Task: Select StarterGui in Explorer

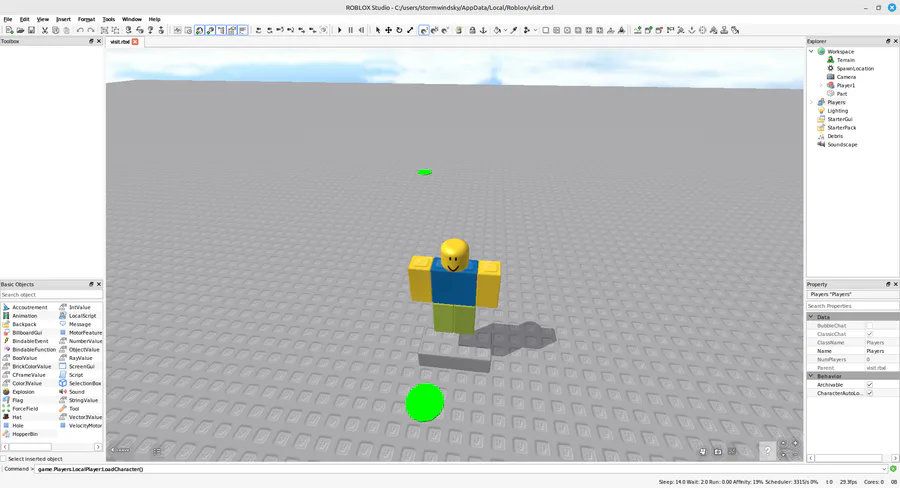Action: coord(840,119)
